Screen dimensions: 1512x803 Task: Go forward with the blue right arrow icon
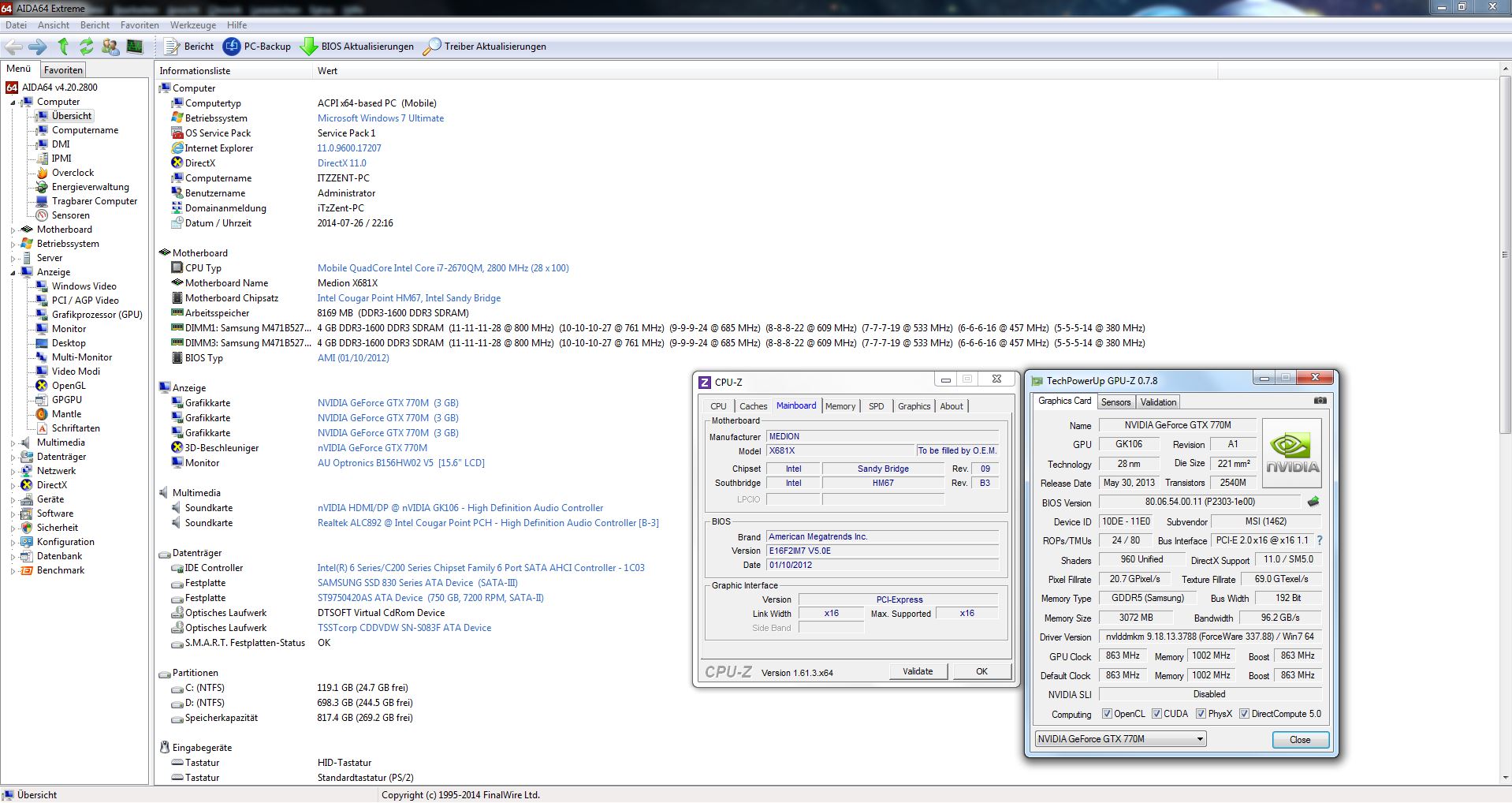(x=38, y=47)
